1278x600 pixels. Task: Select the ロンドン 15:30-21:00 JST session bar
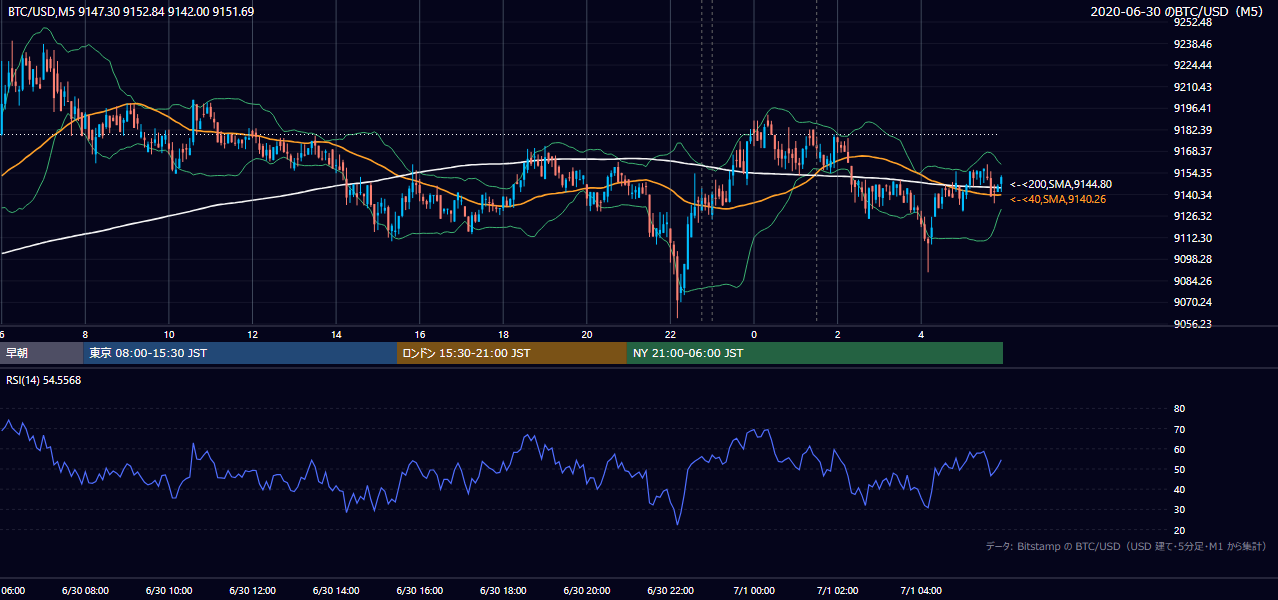click(512, 353)
